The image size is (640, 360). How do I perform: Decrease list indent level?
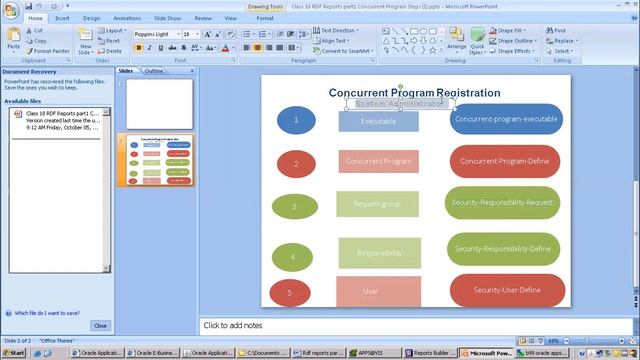[280, 34]
